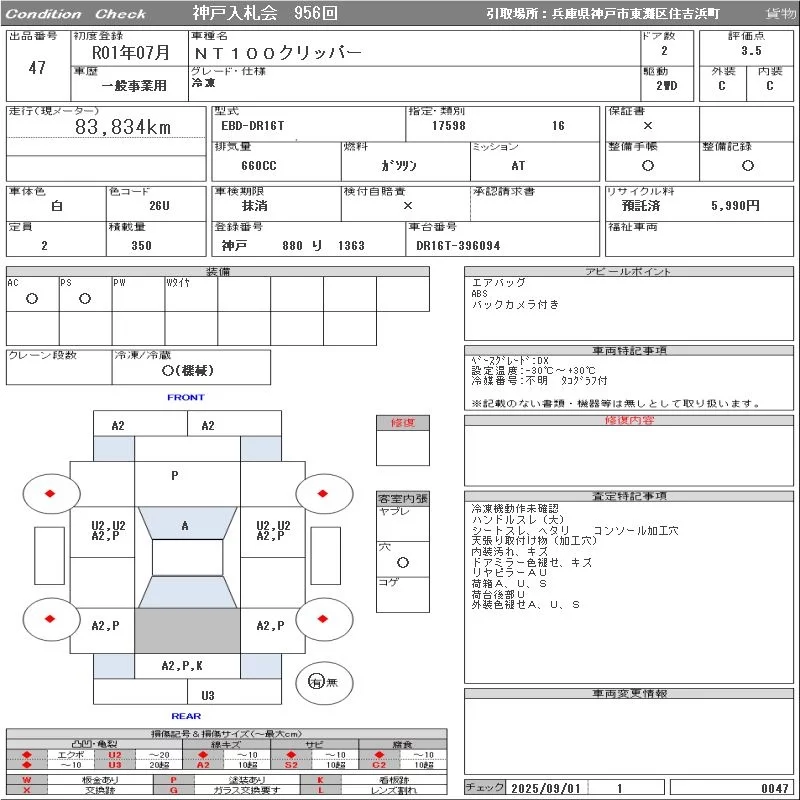Viewport: 800px width, 800px height.
Task: Toggle the AC equipment circle mark
Action: 32,298
